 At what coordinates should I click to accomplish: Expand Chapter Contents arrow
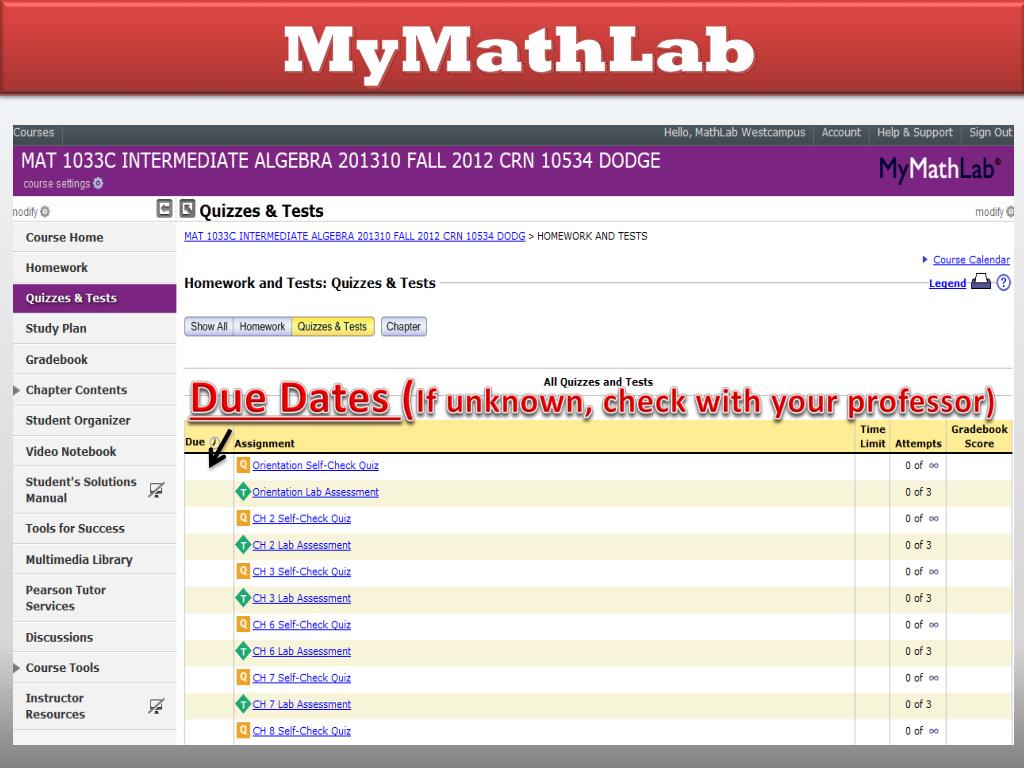click(16, 391)
